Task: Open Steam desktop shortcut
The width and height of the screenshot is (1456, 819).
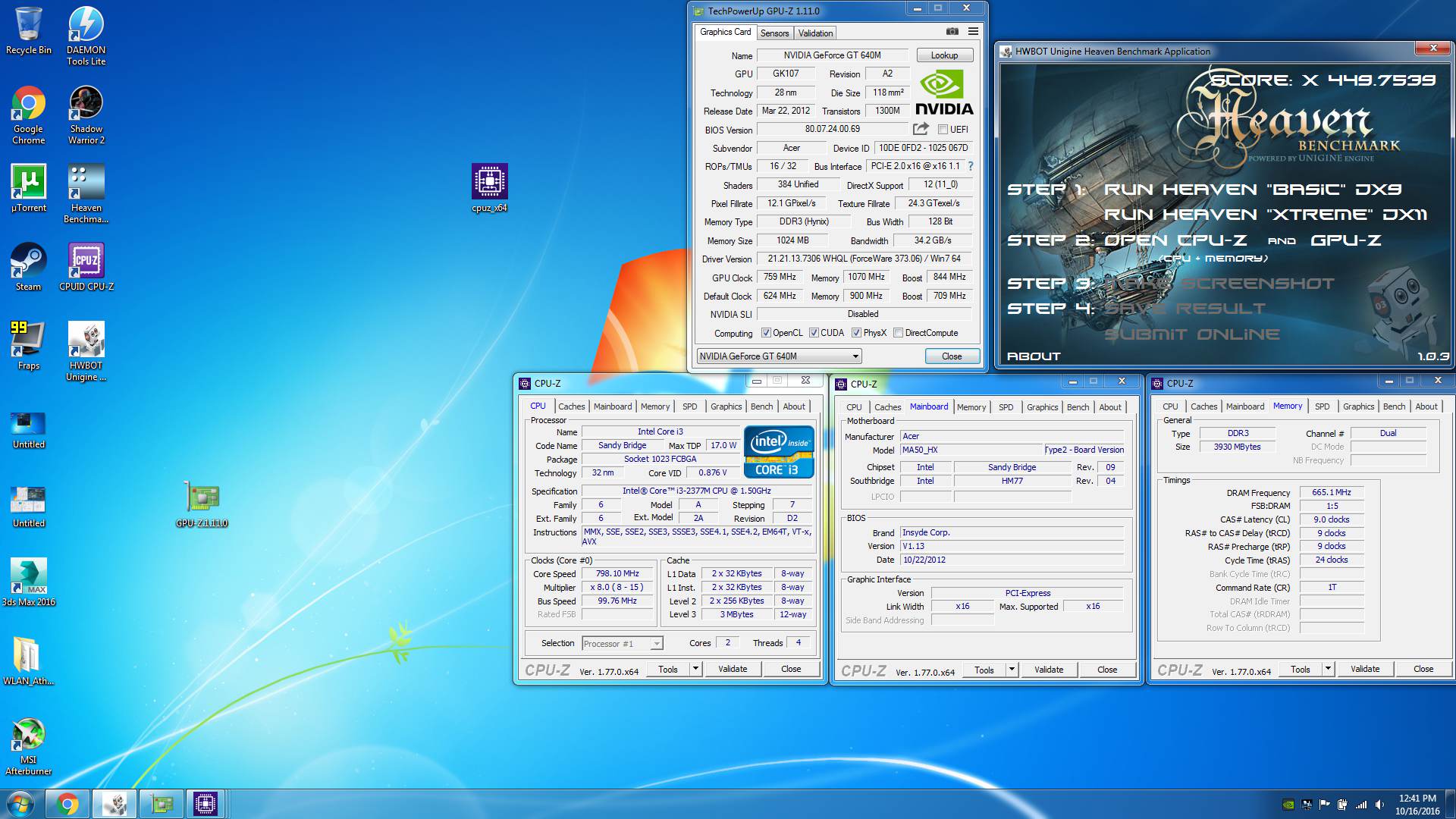Action: tap(29, 266)
